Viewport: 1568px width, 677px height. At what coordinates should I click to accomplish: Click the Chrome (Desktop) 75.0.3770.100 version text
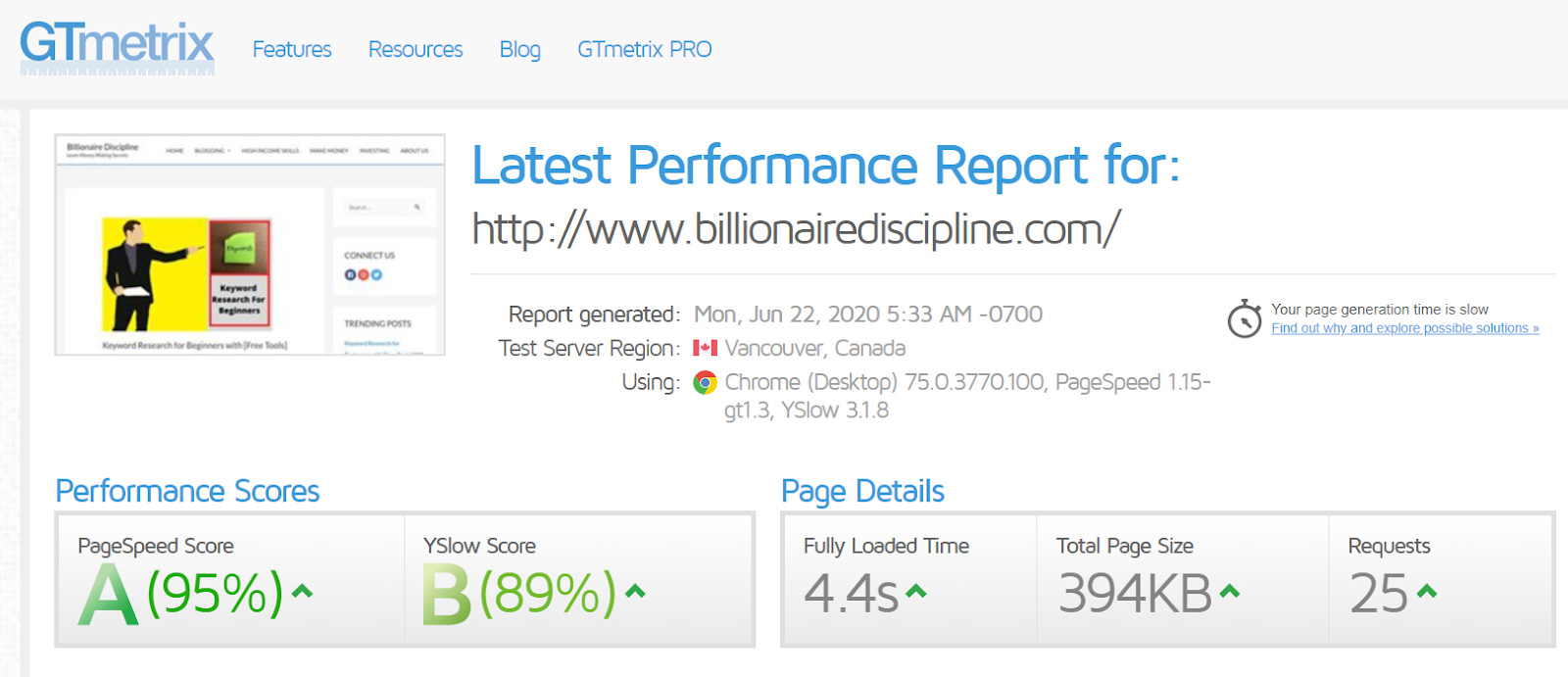coord(885,382)
